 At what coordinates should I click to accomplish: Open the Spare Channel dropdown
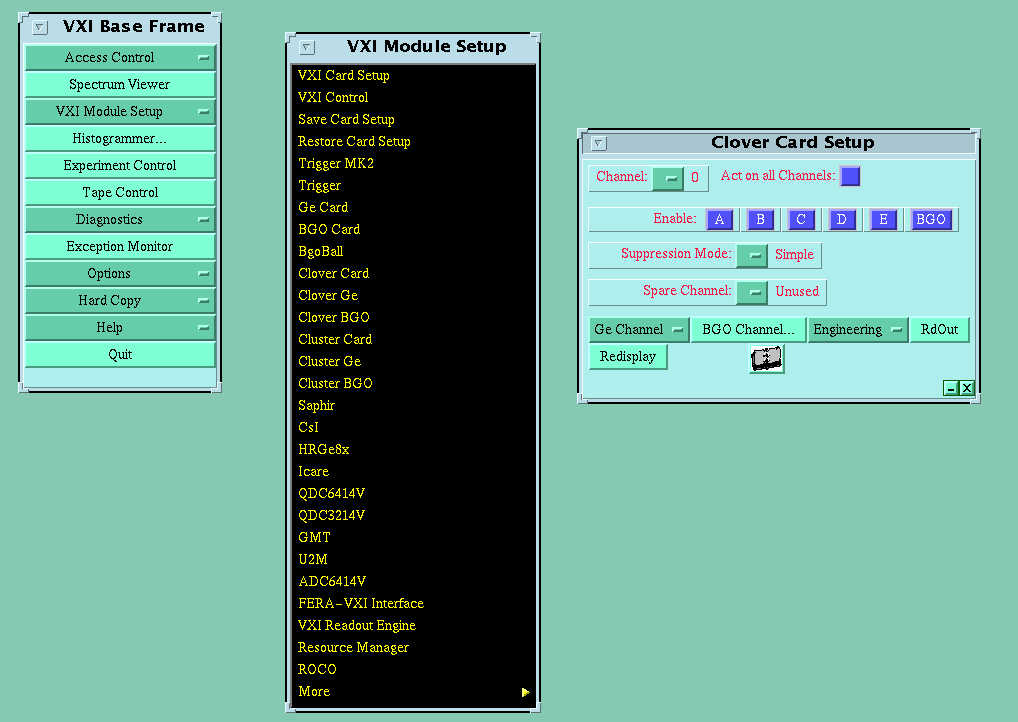click(752, 292)
